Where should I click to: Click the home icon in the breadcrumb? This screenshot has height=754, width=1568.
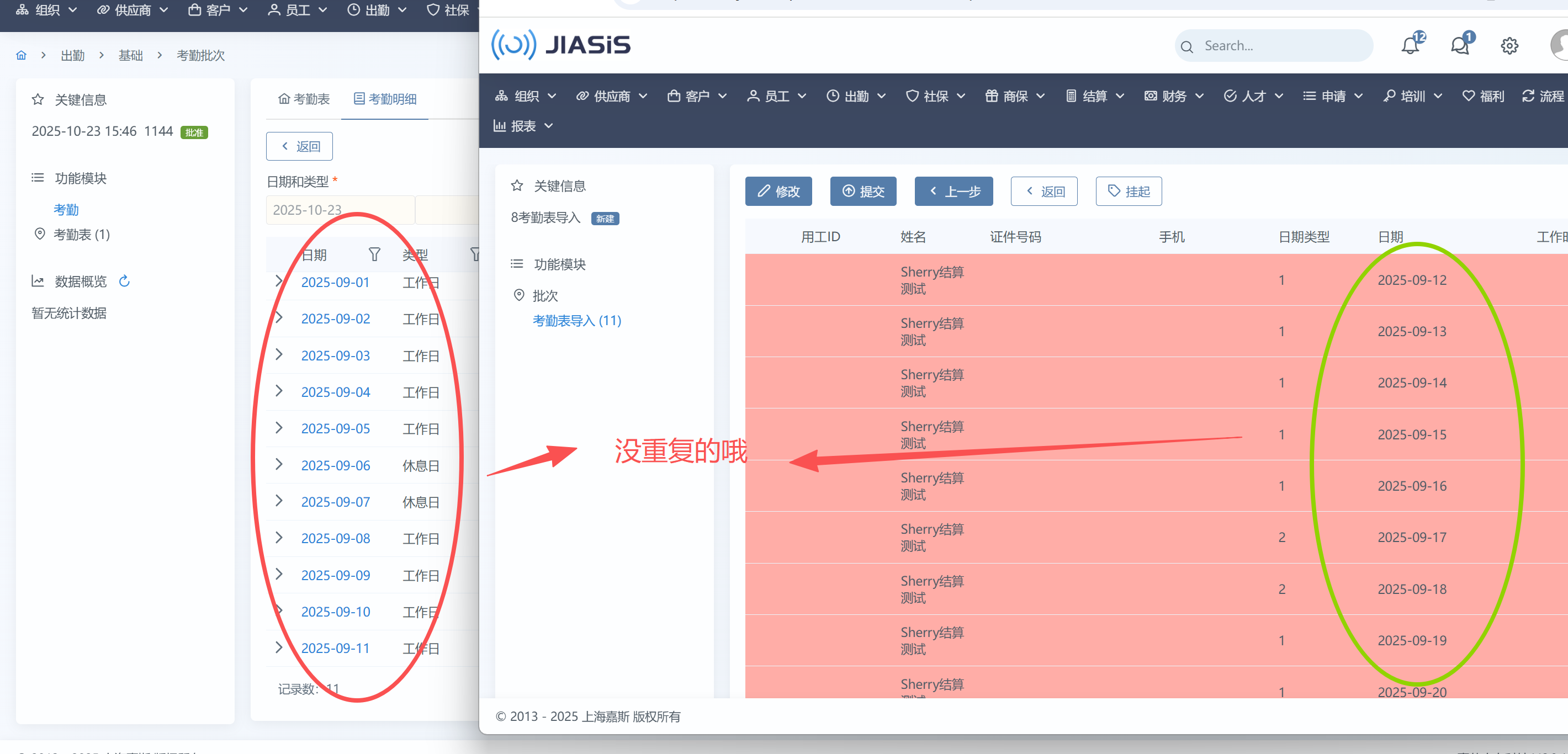pos(22,55)
